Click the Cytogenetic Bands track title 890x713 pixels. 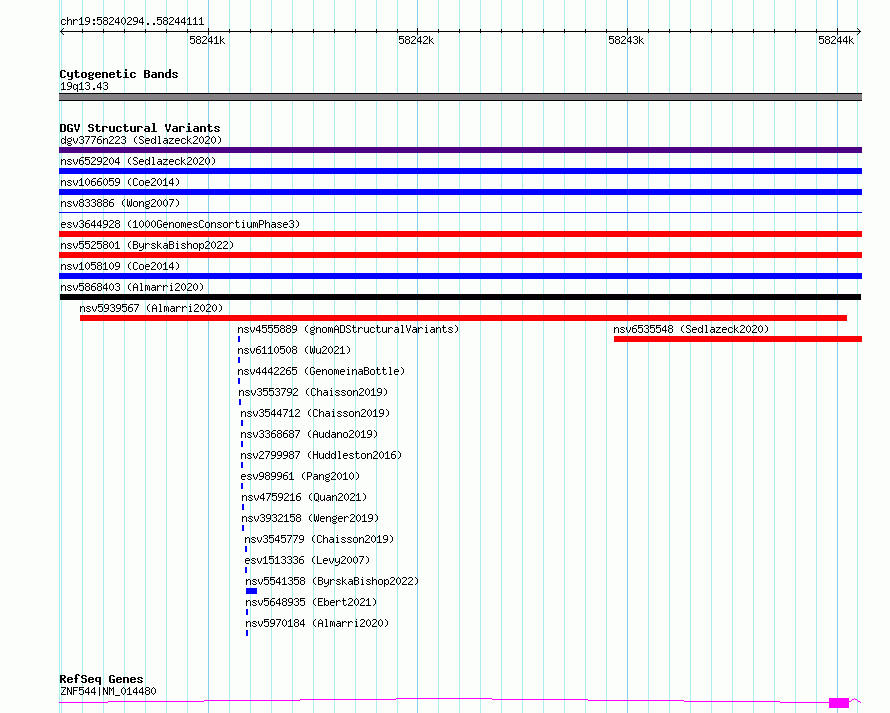[119, 74]
